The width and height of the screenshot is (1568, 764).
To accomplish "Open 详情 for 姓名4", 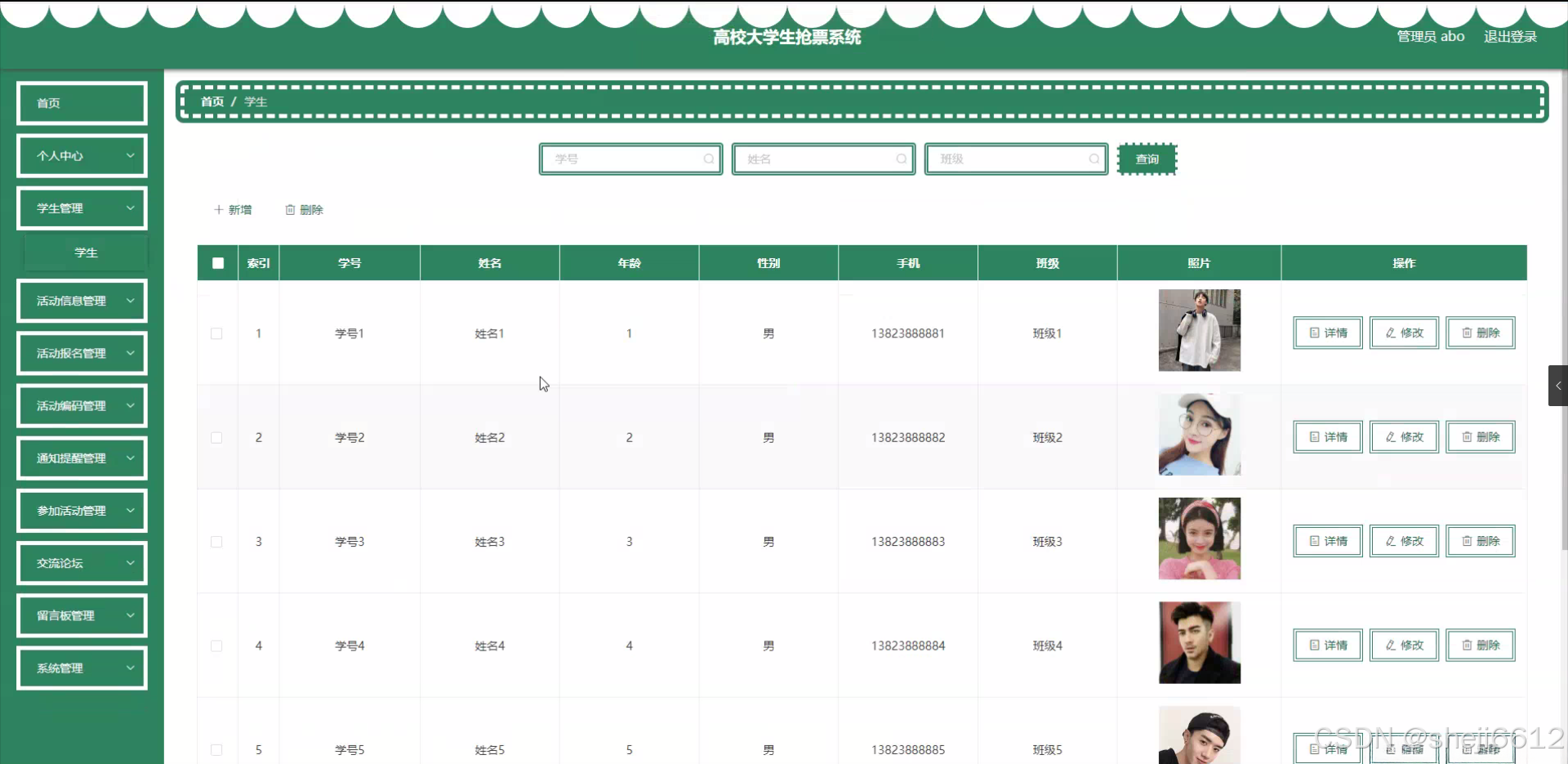I will pyautogui.click(x=1328, y=646).
